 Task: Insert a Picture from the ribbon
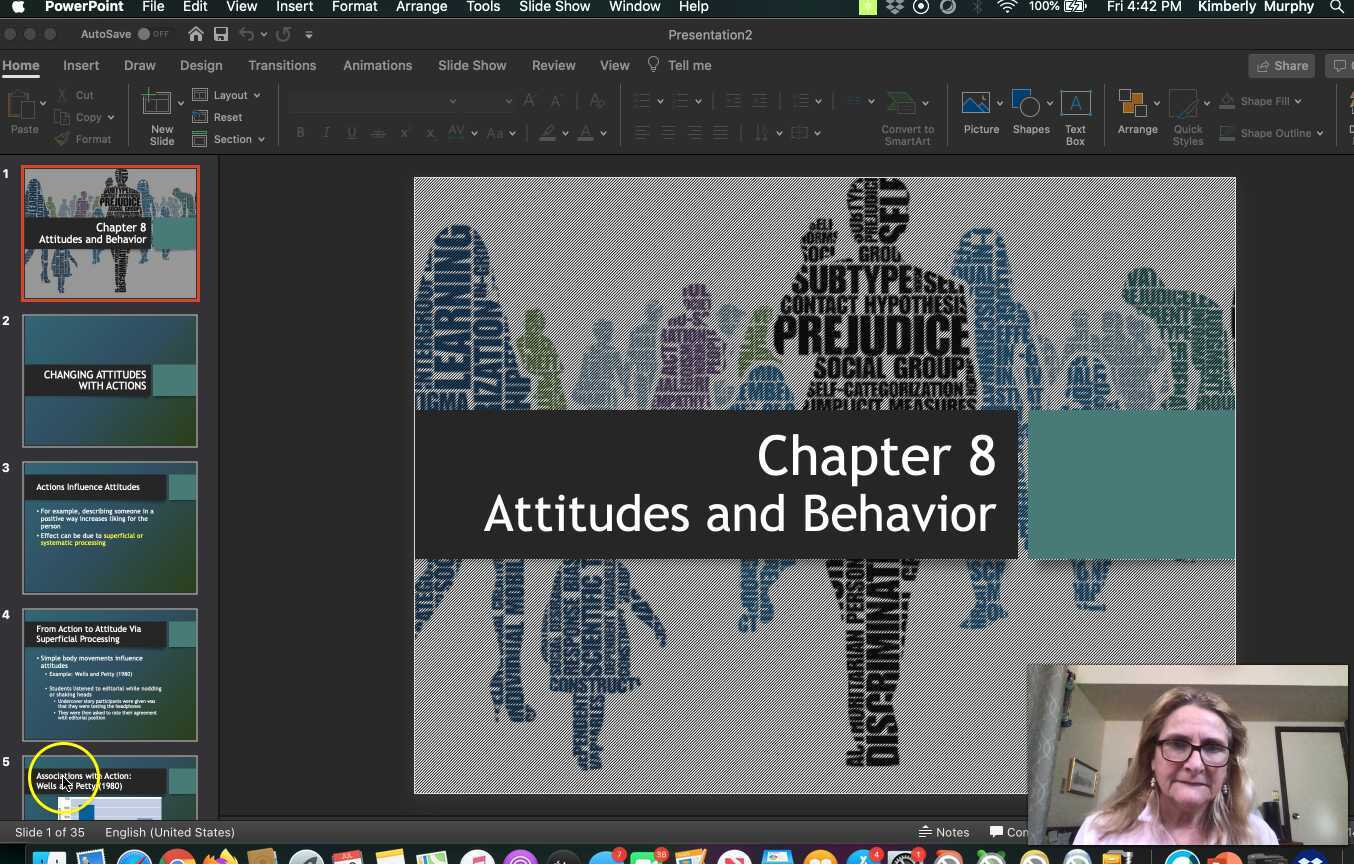[976, 106]
